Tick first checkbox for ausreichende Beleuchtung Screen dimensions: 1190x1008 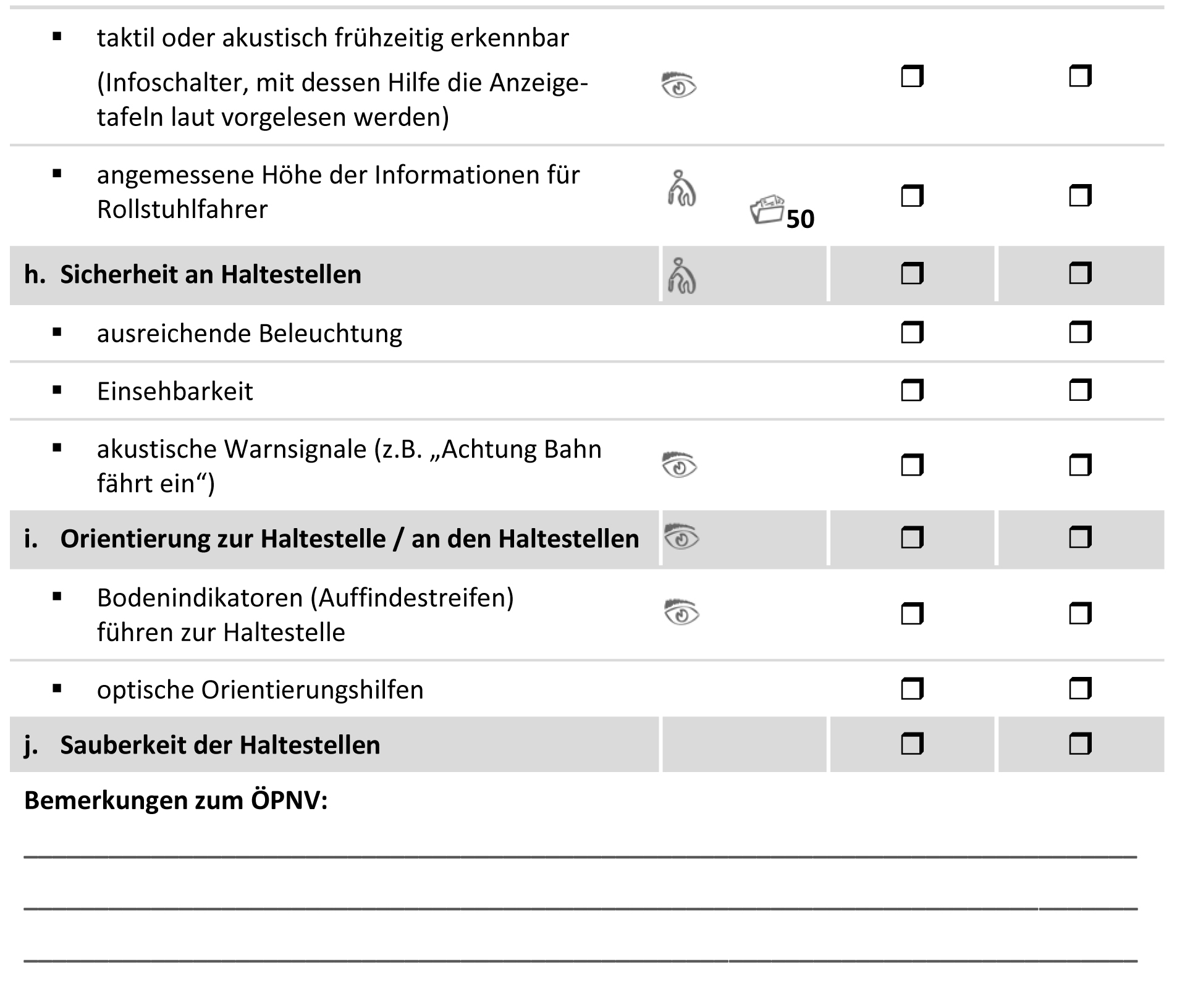pyautogui.click(x=912, y=333)
